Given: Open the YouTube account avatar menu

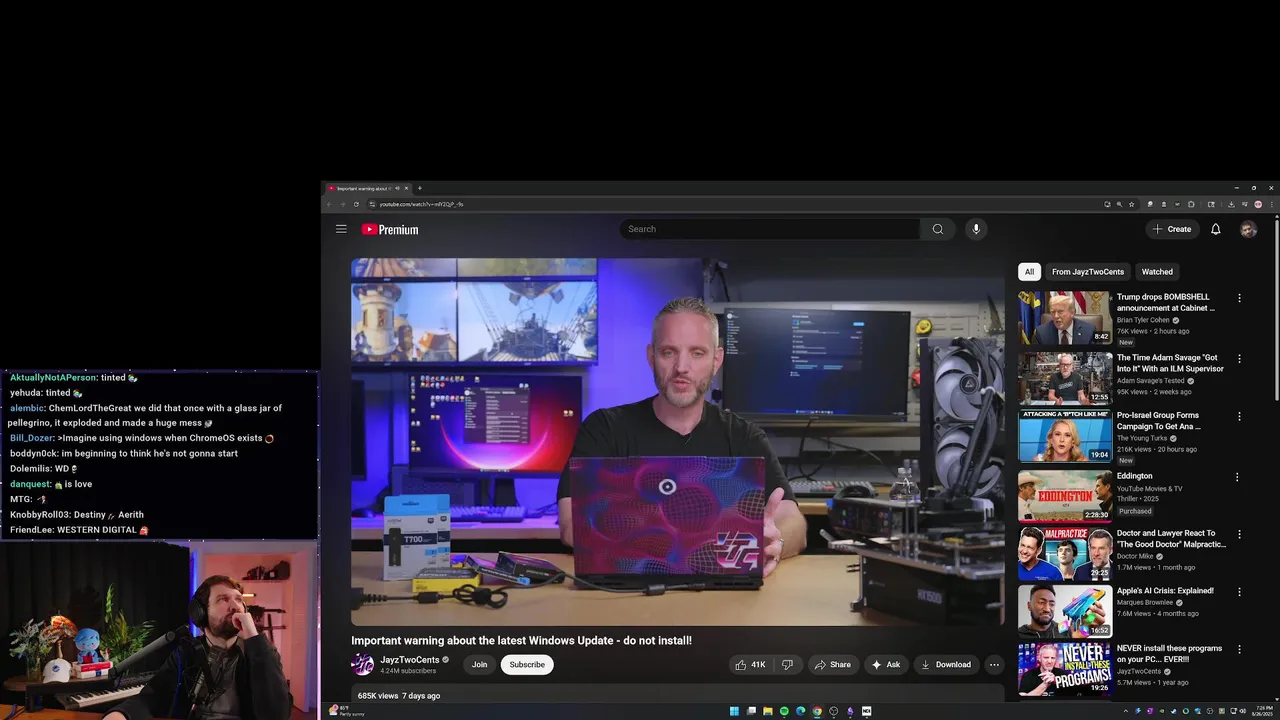Looking at the screenshot, I should pos(1248,229).
